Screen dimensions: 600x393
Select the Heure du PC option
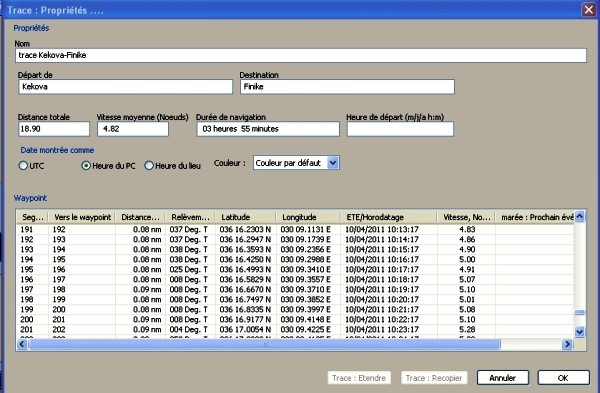click(x=86, y=166)
